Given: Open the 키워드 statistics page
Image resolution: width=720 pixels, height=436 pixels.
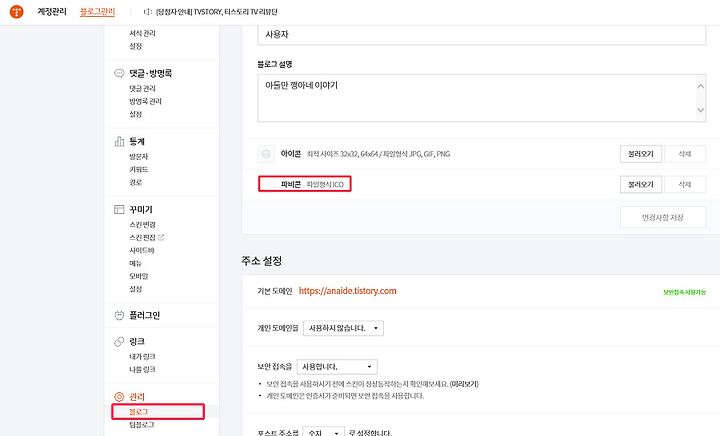Looking at the screenshot, I should pyautogui.click(x=139, y=169).
